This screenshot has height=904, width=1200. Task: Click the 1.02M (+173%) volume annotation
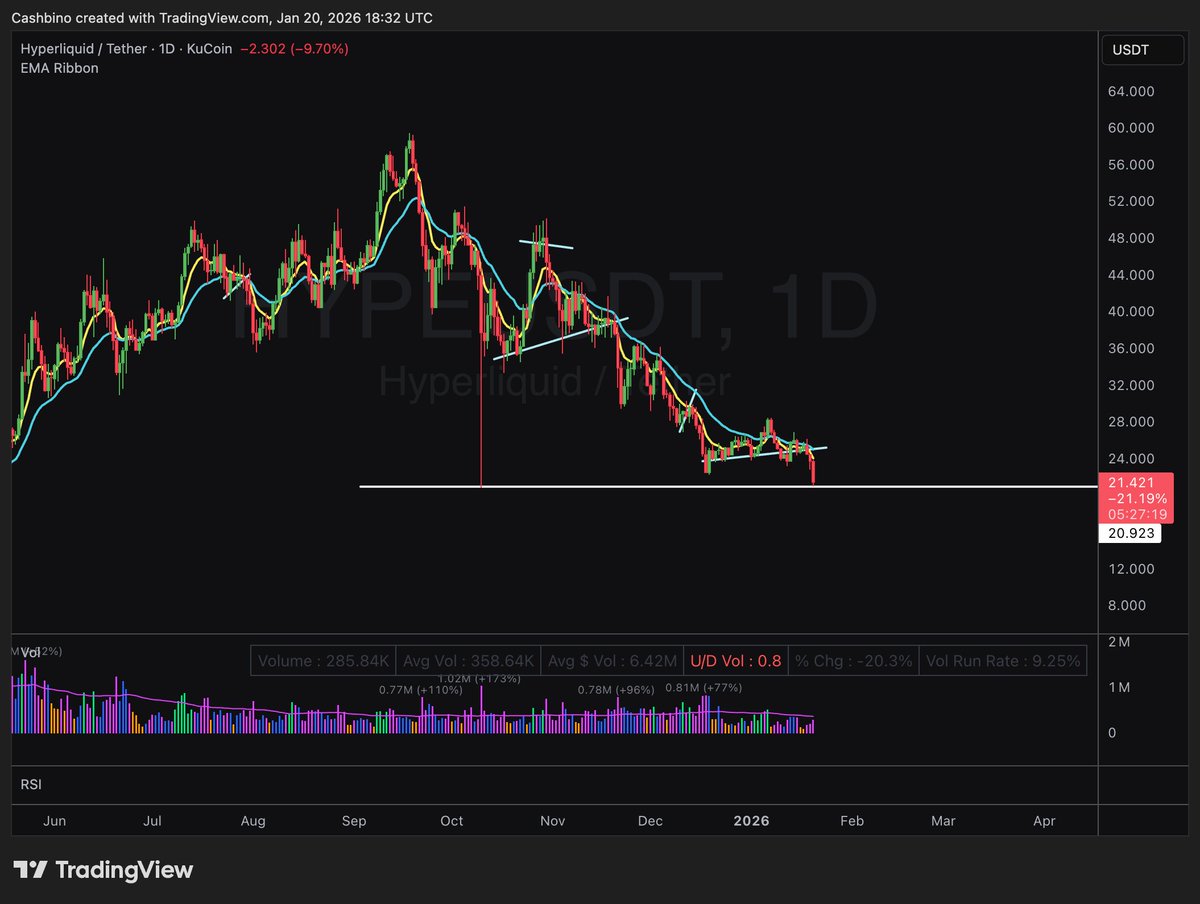click(479, 679)
